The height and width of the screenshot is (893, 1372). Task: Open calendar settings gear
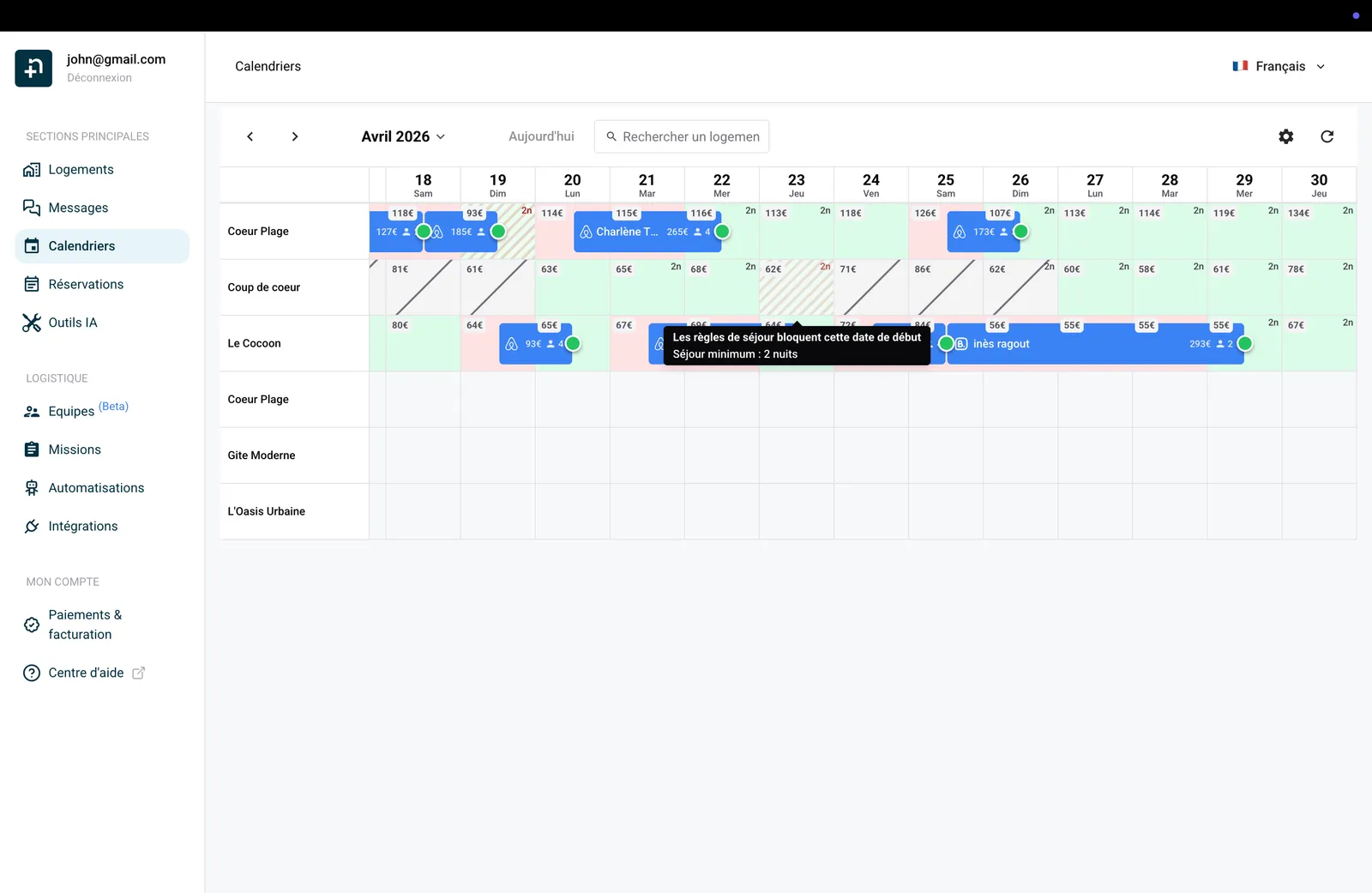(x=1285, y=136)
